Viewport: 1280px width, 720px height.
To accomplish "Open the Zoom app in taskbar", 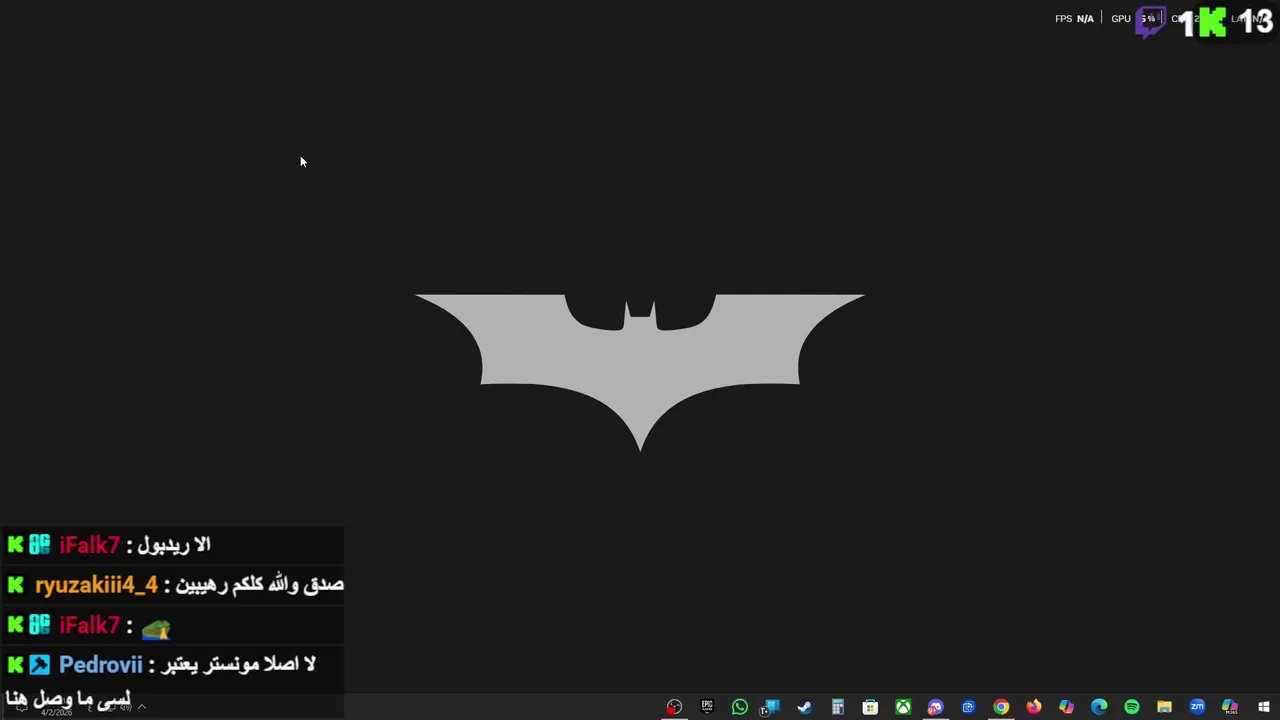I will tap(1197, 707).
